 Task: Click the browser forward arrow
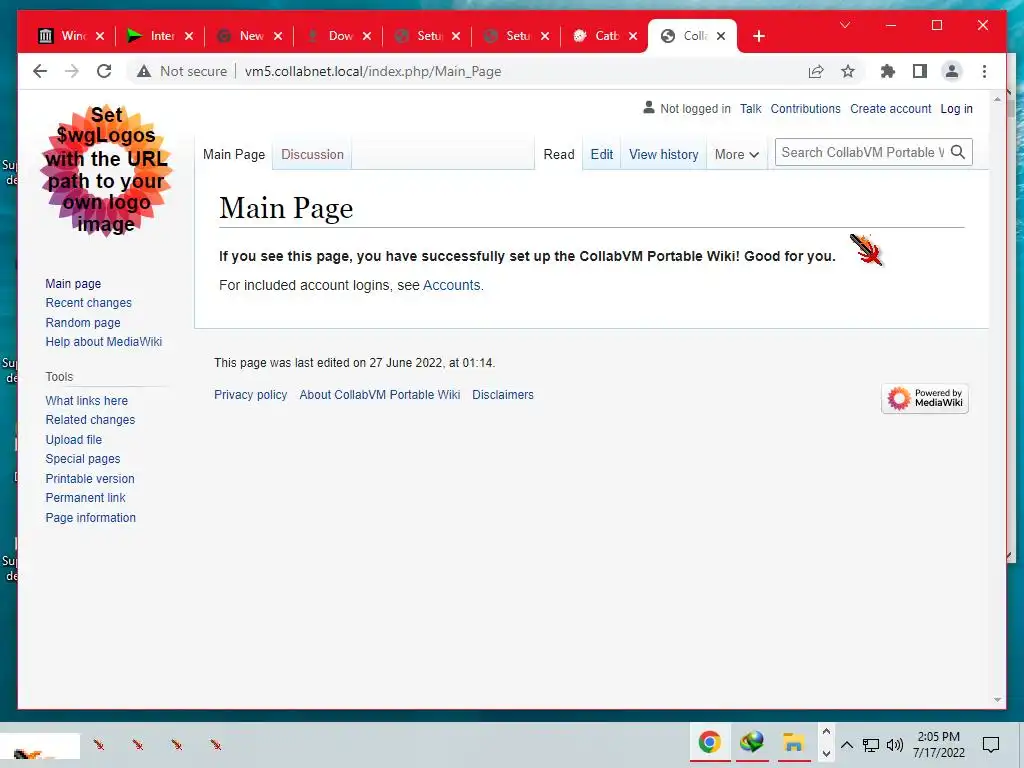(72, 71)
